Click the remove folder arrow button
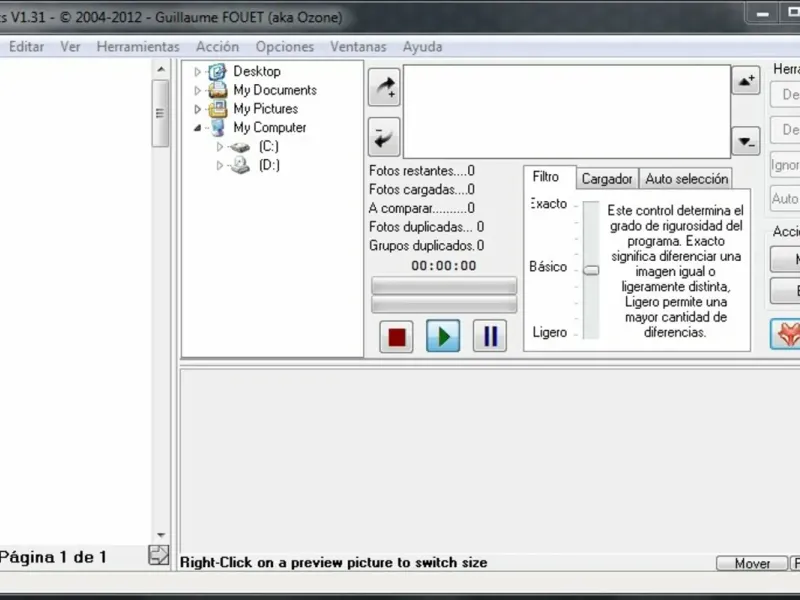The image size is (800, 600). point(384,138)
